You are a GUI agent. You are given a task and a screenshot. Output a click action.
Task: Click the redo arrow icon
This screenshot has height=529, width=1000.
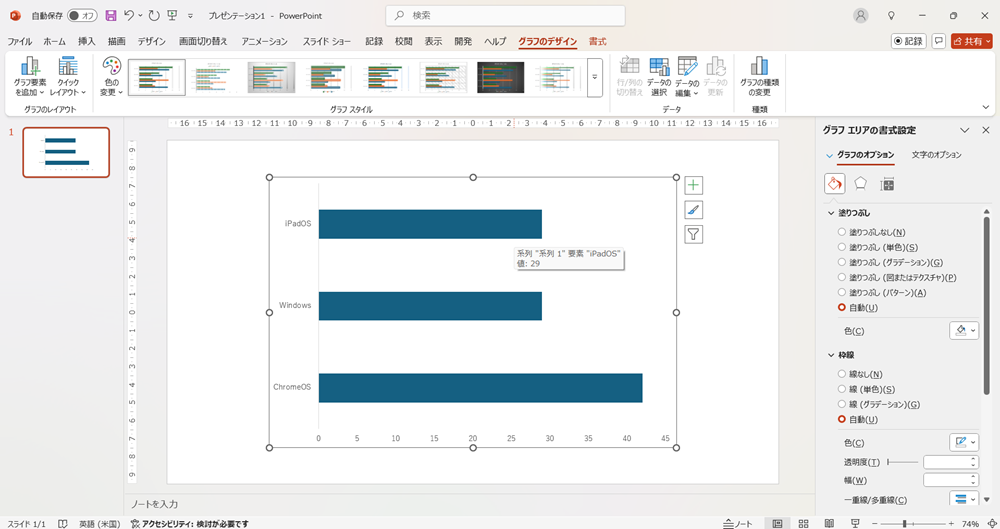click(154, 15)
